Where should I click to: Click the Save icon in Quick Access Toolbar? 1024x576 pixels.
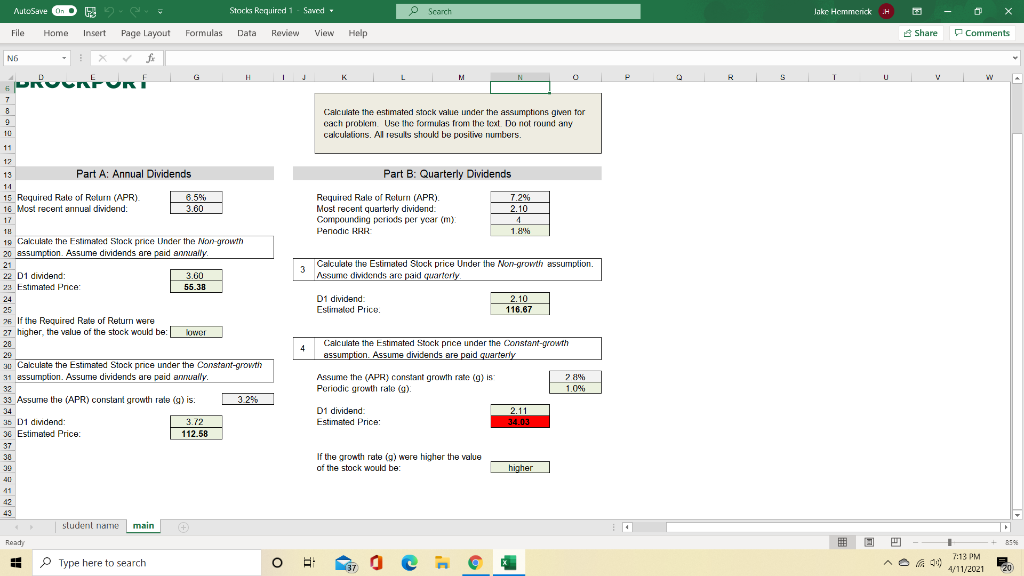coord(90,11)
